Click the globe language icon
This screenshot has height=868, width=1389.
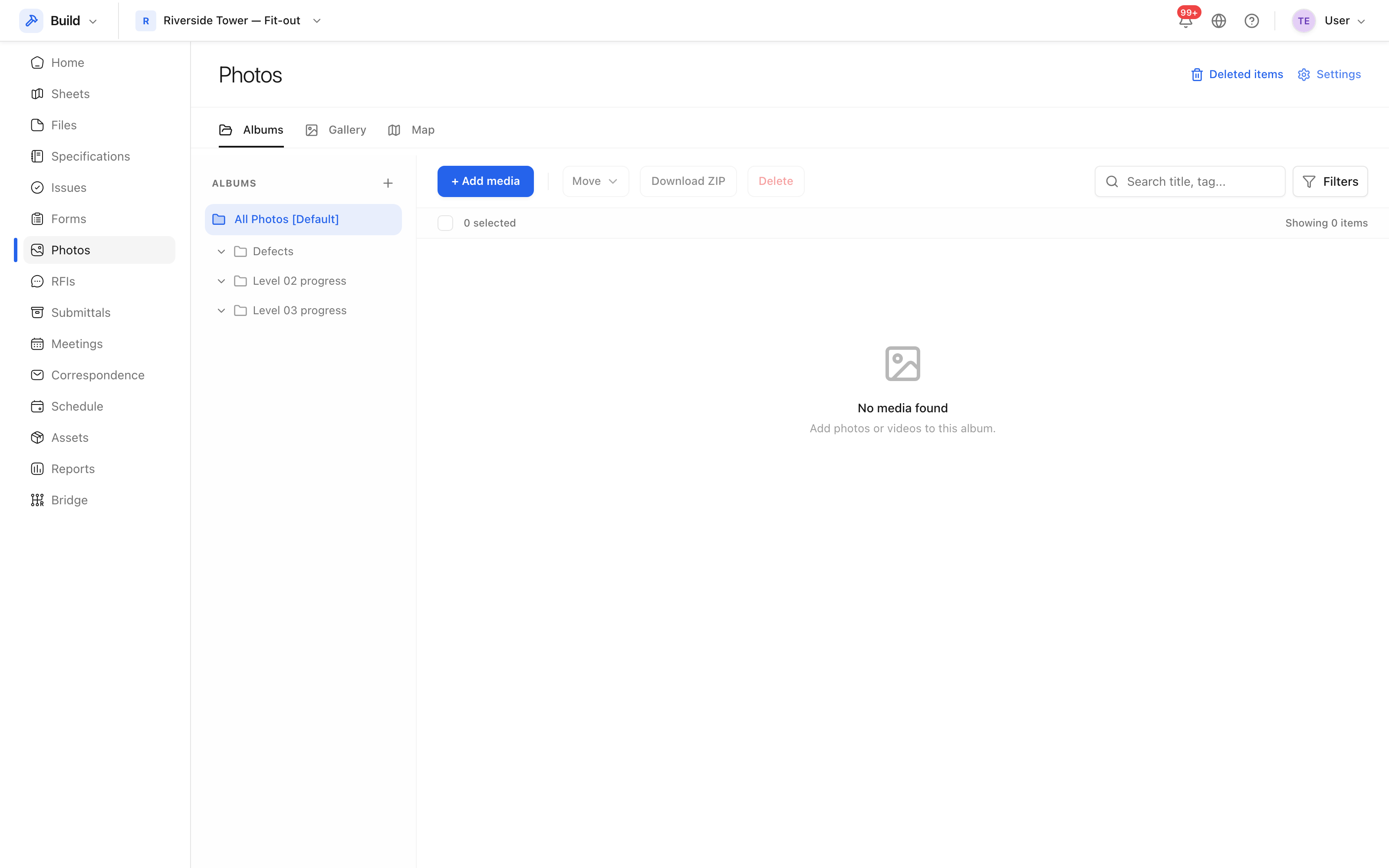click(x=1218, y=21)
